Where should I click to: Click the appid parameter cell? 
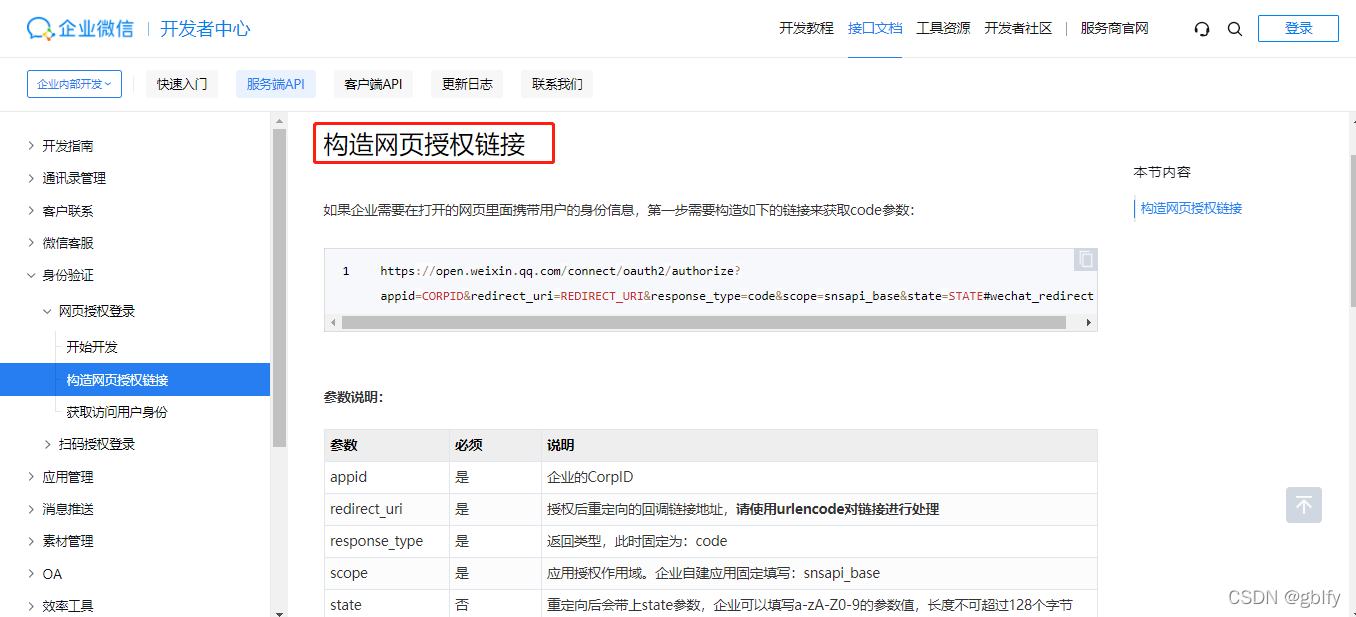coord(387,477)
